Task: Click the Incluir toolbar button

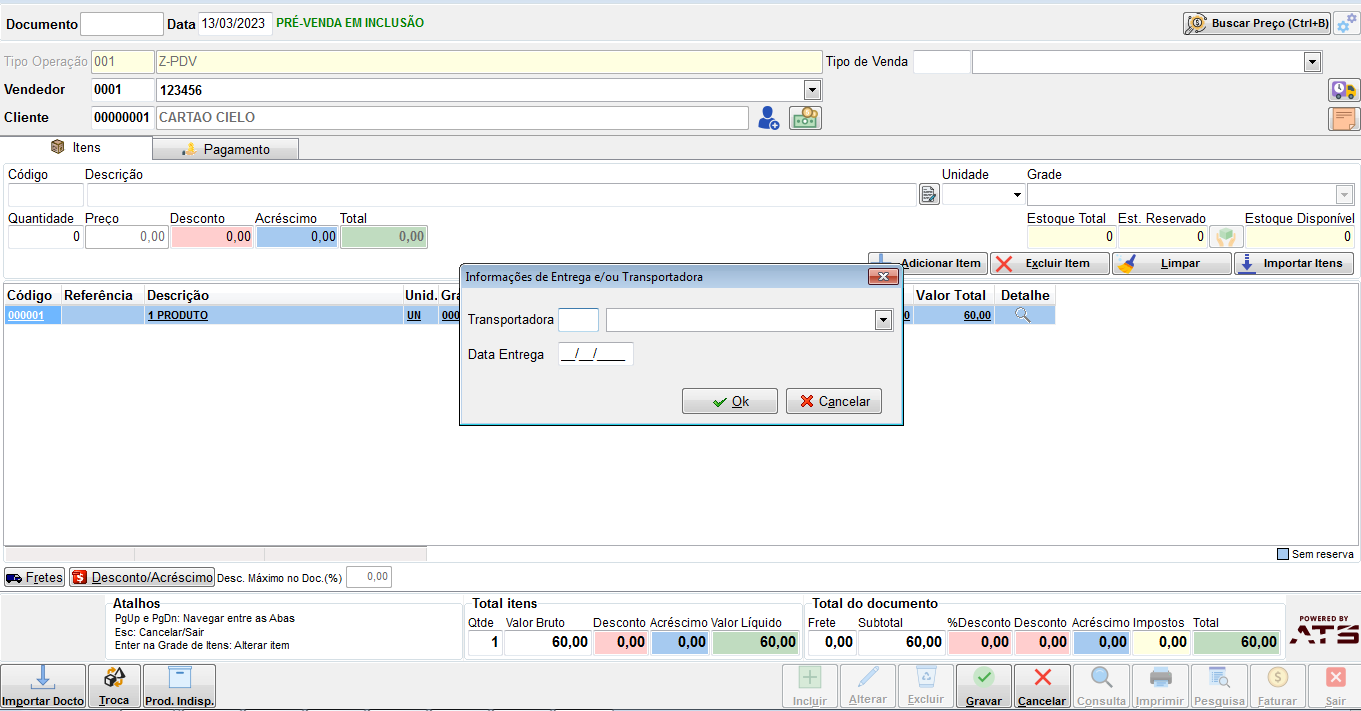Action: [810, 687]
